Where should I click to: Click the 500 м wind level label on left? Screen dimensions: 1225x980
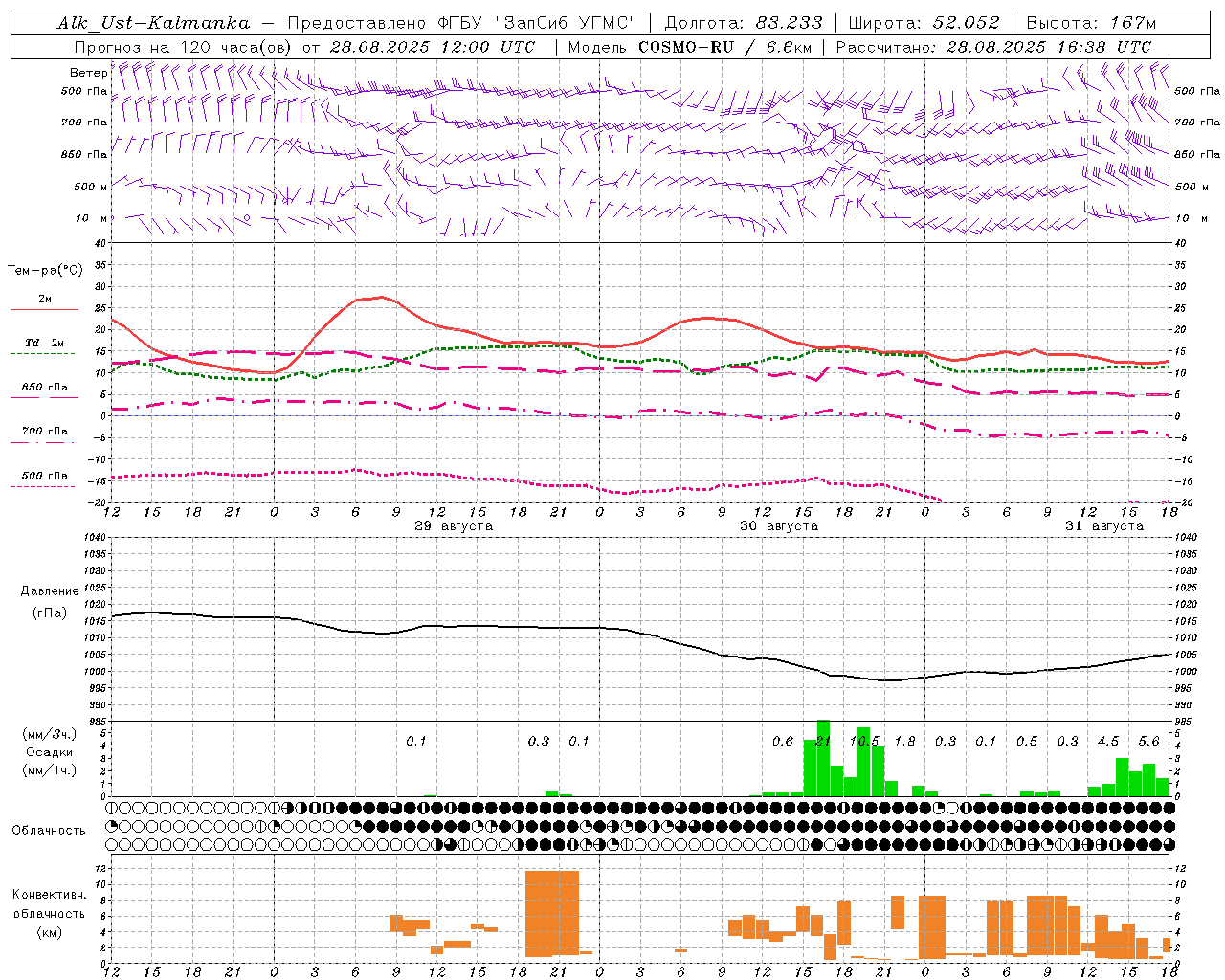91,187
